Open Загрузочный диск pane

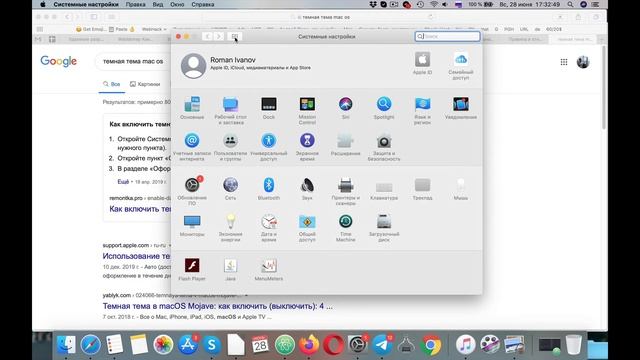pyautogui.click(x=384, y=227)
